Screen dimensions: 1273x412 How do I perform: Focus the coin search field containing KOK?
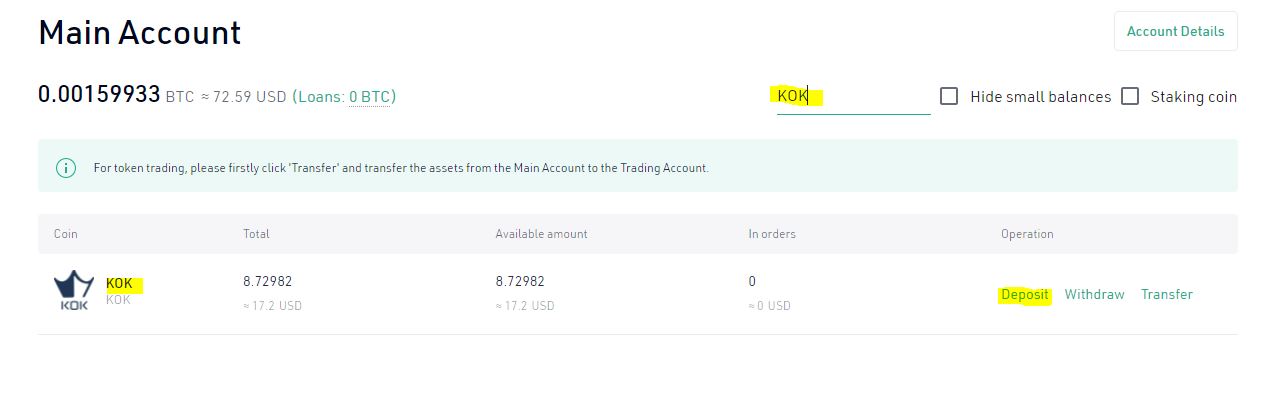pos(853,97)
